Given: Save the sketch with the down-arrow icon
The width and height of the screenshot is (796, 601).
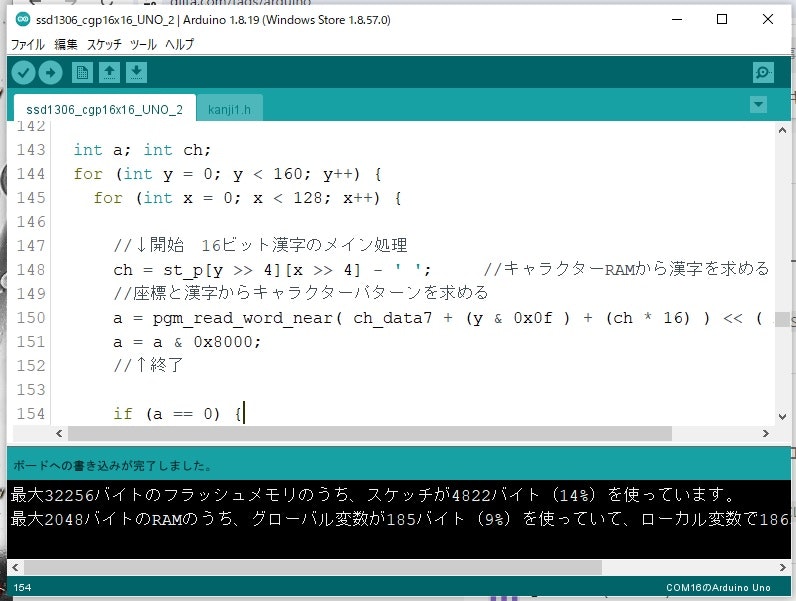Looking at the screenshot, I should coord(136,73).
